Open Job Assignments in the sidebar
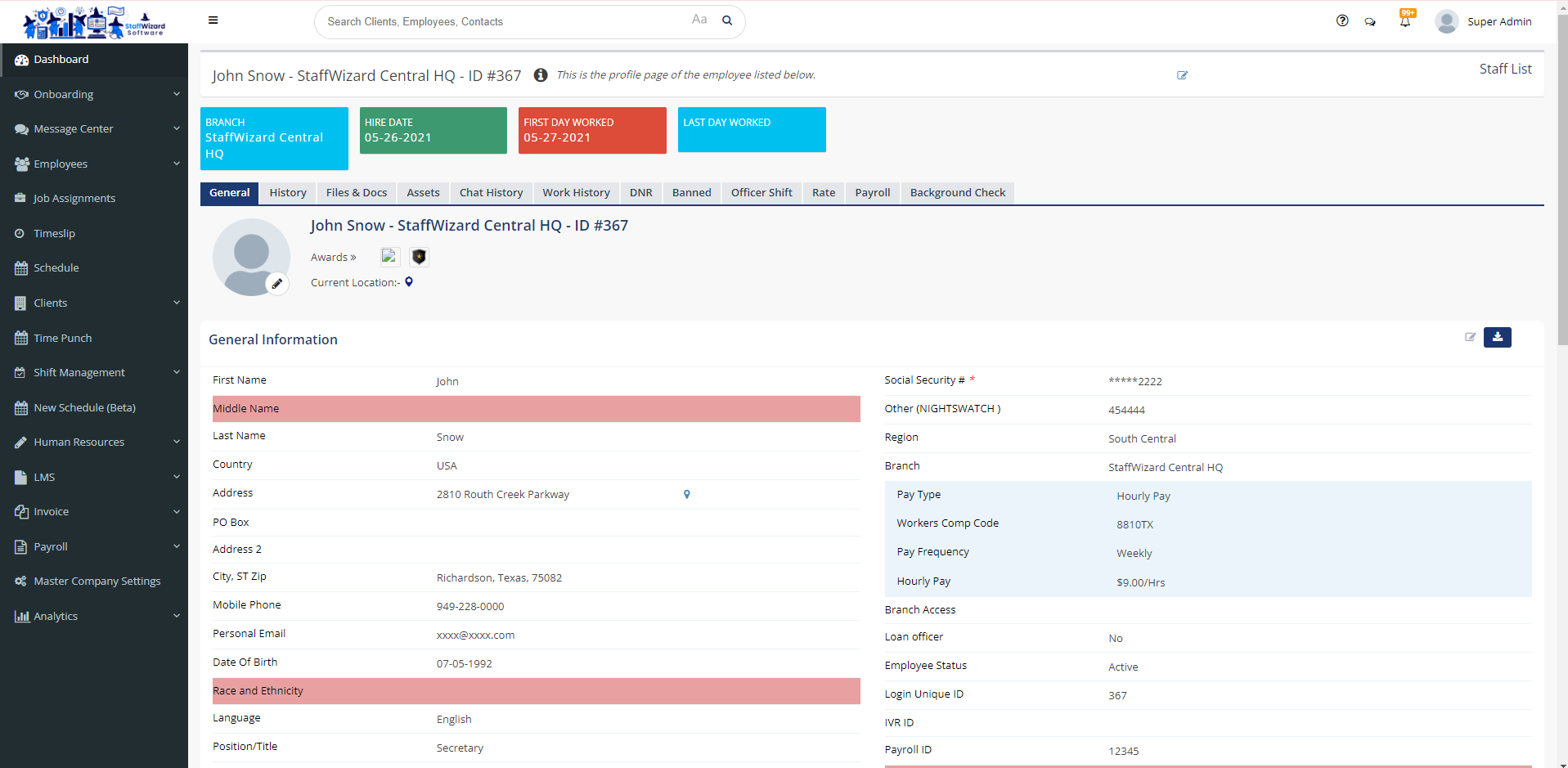This screenshot has width=1568, height=768. pyautogui.click(x=74, y=199)
